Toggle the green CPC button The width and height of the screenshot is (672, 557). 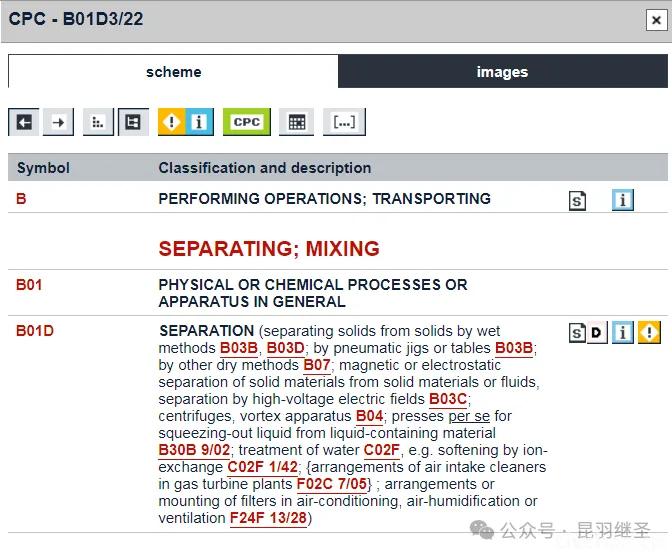point(247,122)
